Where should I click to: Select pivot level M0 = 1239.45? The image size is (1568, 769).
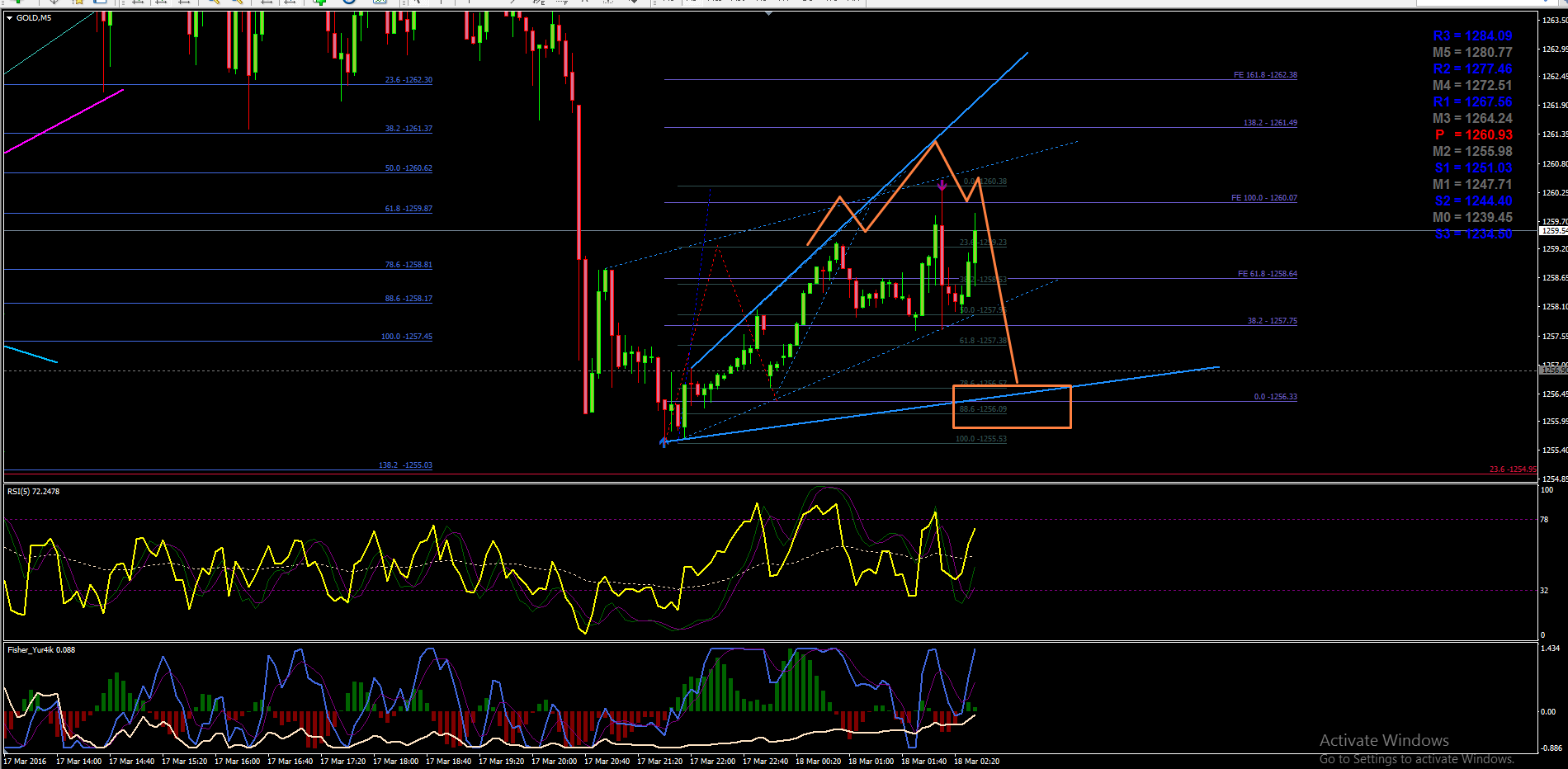1472,218
